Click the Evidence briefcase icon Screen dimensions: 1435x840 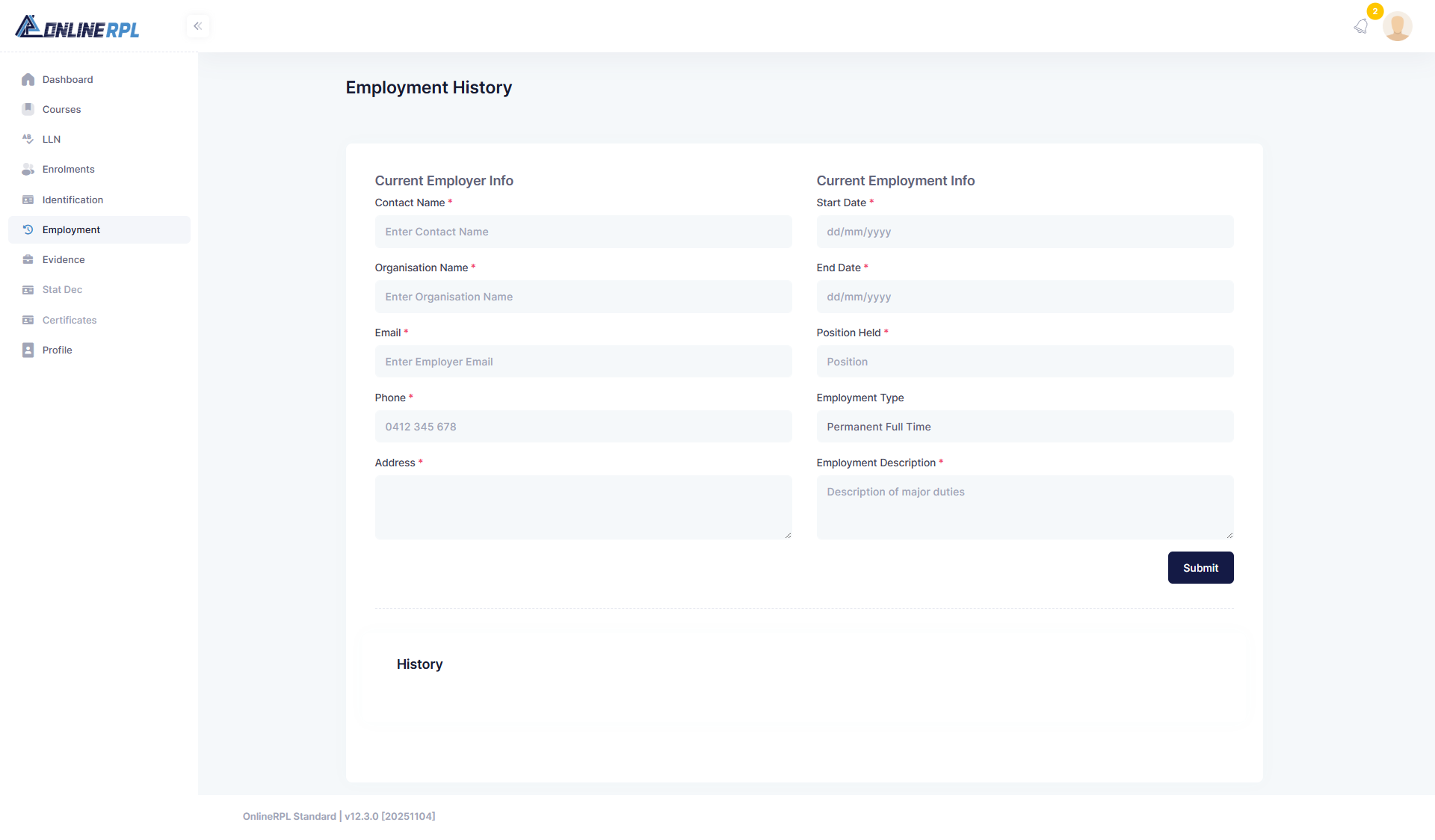(28, 259)
